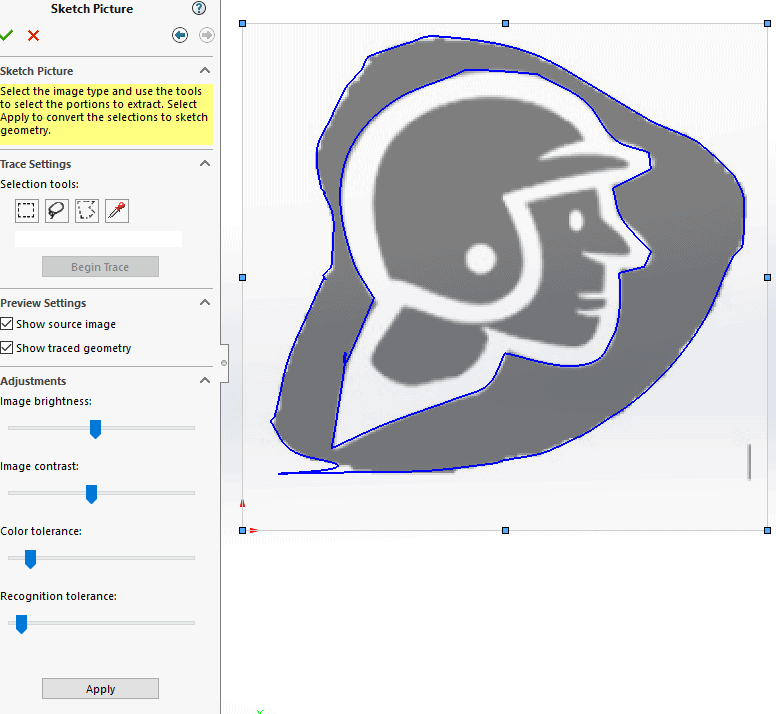The image size is (776, 714).
Task: Click the left-middle image resize handle
Action: (x=242, y=278)
